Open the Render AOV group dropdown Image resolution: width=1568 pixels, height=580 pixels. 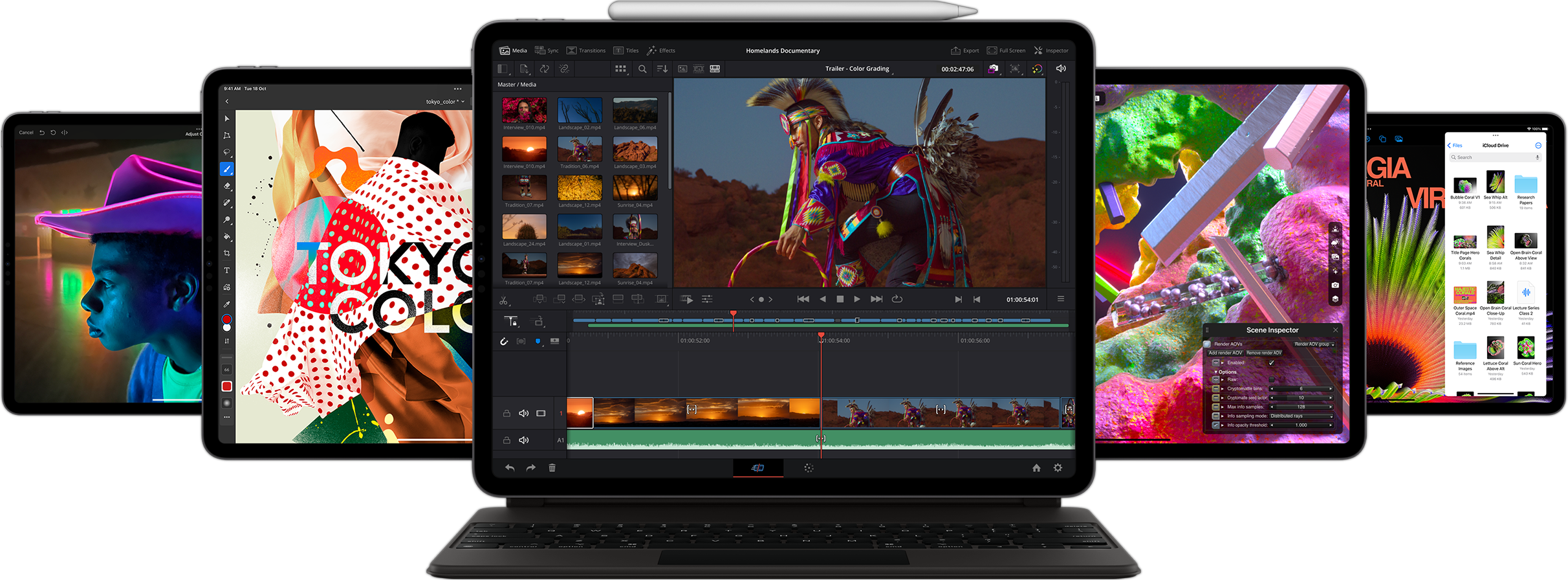[1314, 344]
